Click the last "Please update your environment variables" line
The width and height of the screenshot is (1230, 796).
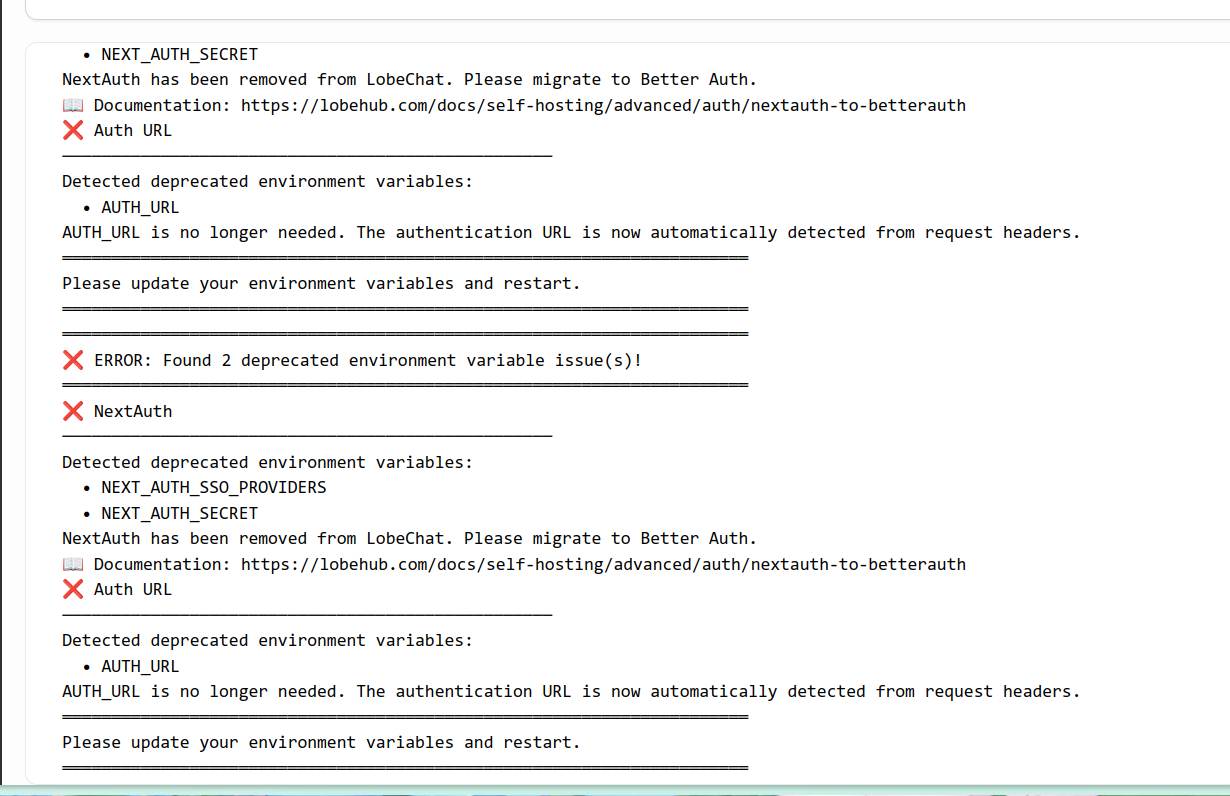321,742
